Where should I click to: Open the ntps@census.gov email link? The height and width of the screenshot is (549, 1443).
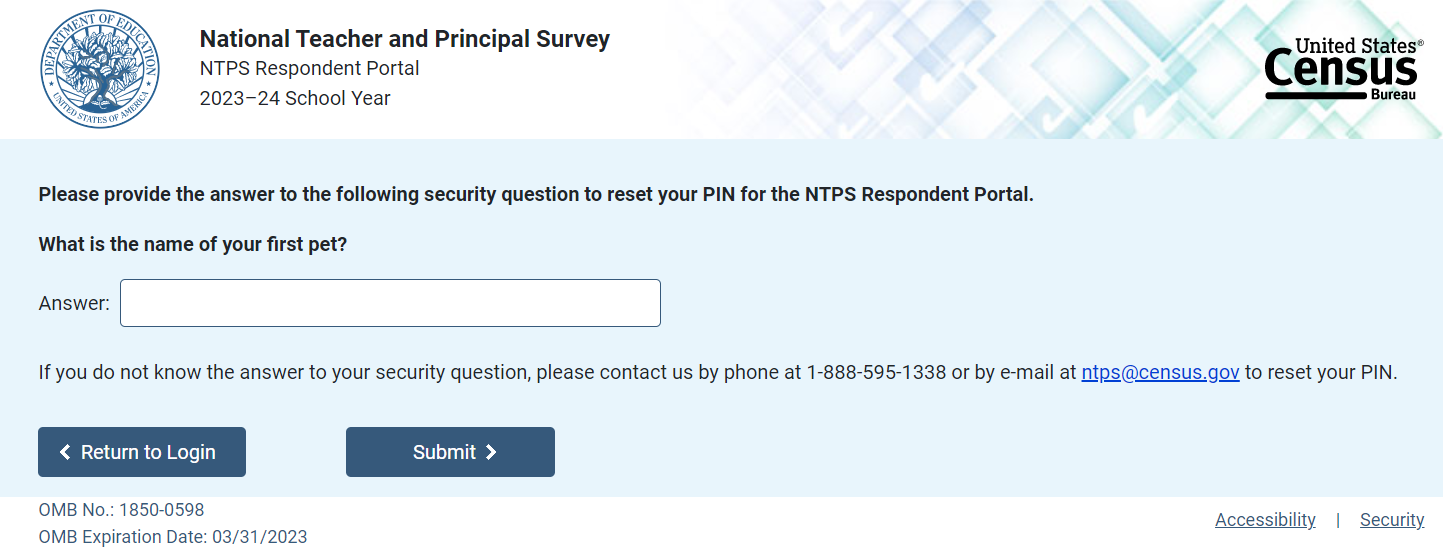(x=1160, y=373)
